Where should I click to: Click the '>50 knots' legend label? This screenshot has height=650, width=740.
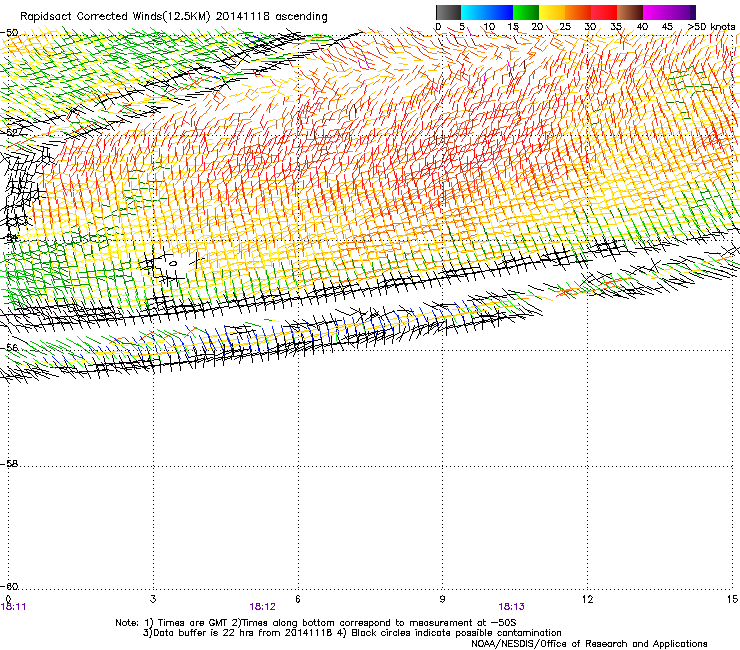click(x=711, y=27)
